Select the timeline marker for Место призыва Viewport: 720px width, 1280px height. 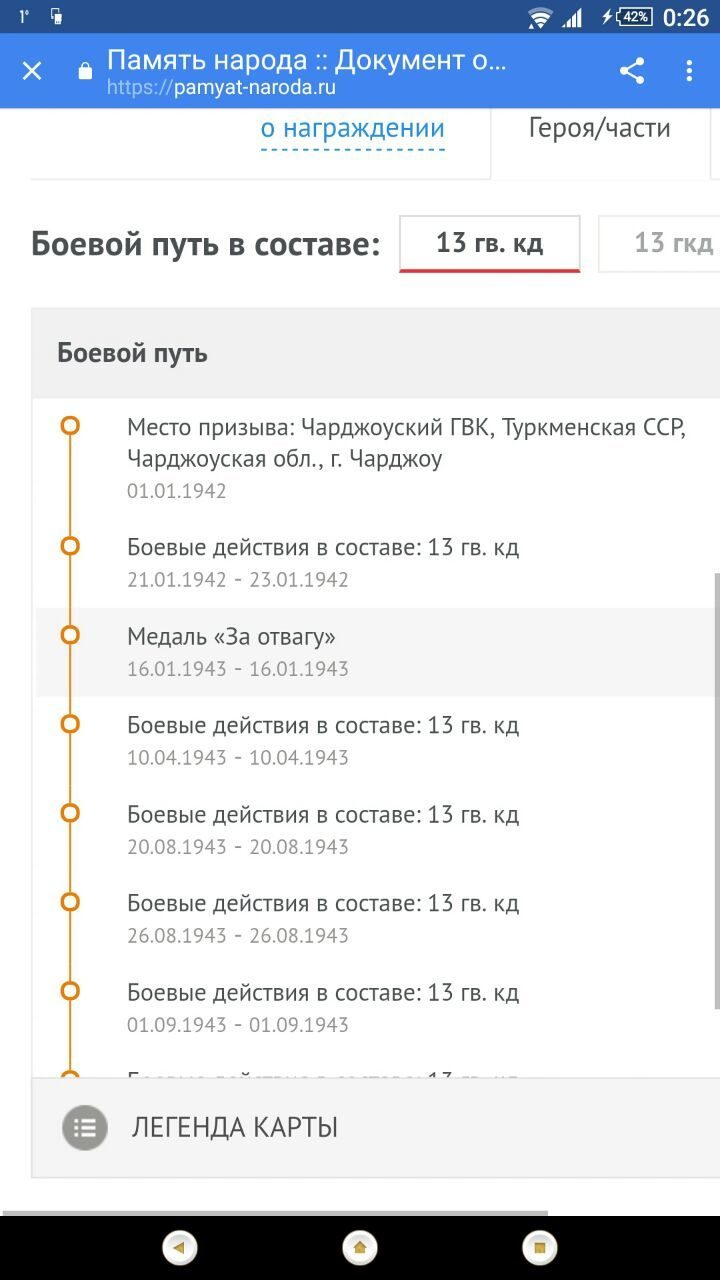70,427
